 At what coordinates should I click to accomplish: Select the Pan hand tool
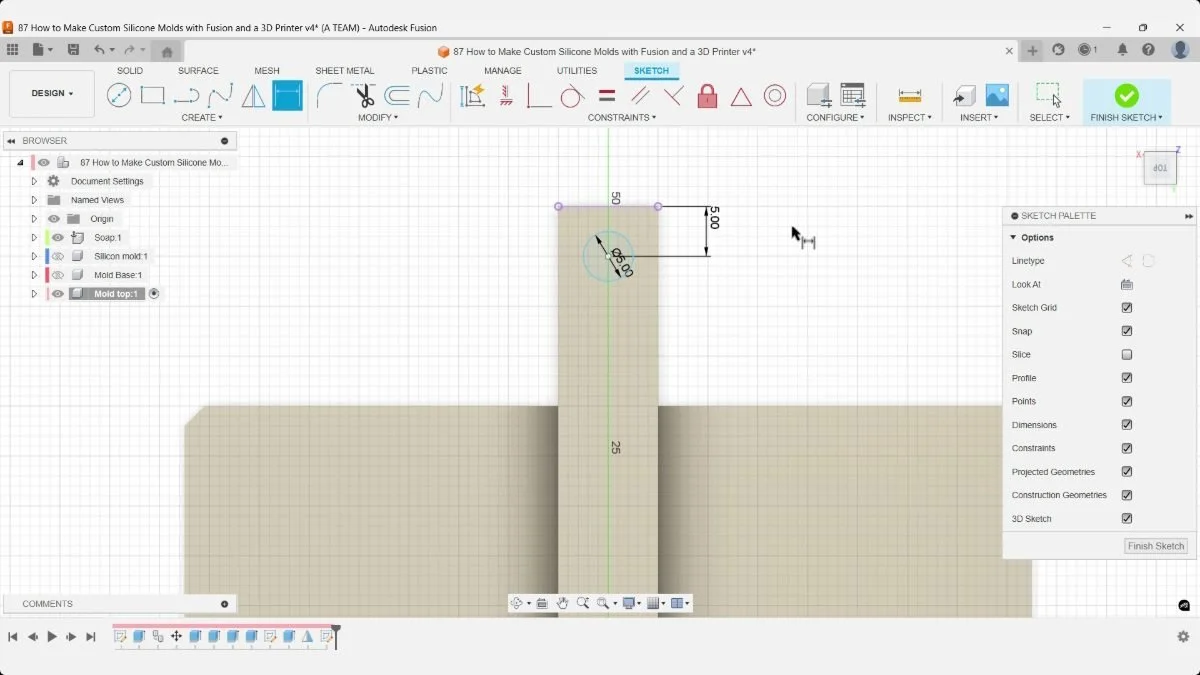pyautogui.click(x=563, y=603)
